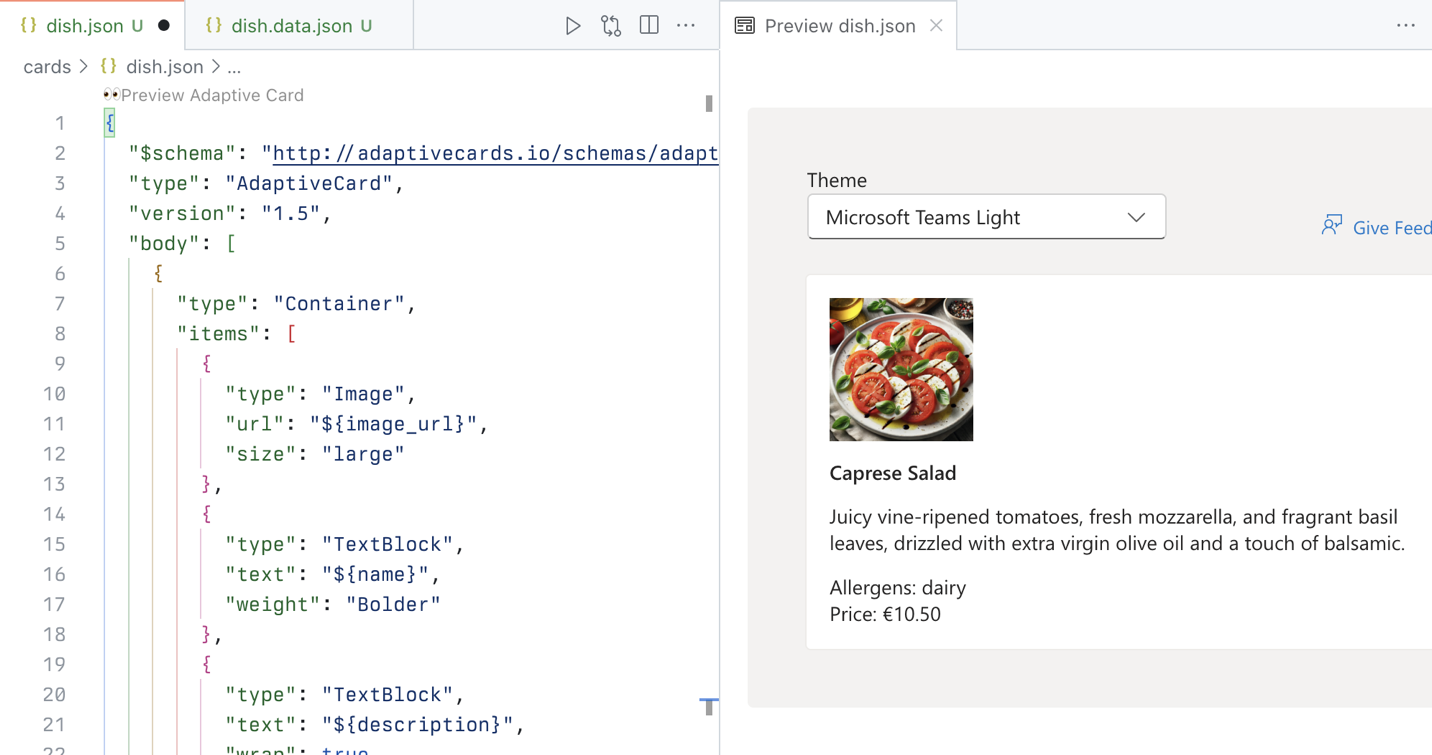Click the Give Feedback speech bubble icon

tap(1331, 226)
